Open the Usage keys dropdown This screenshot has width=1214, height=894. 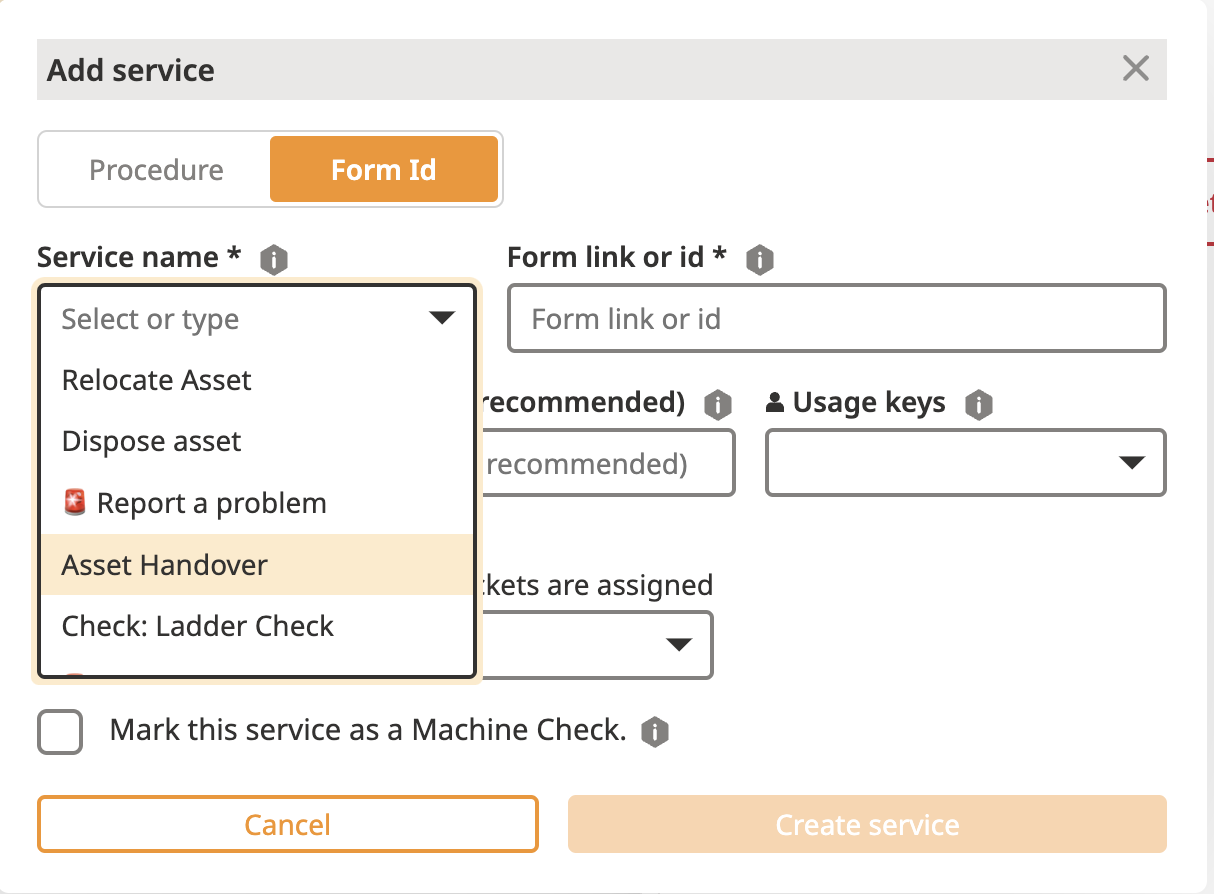click(1131, 463)
